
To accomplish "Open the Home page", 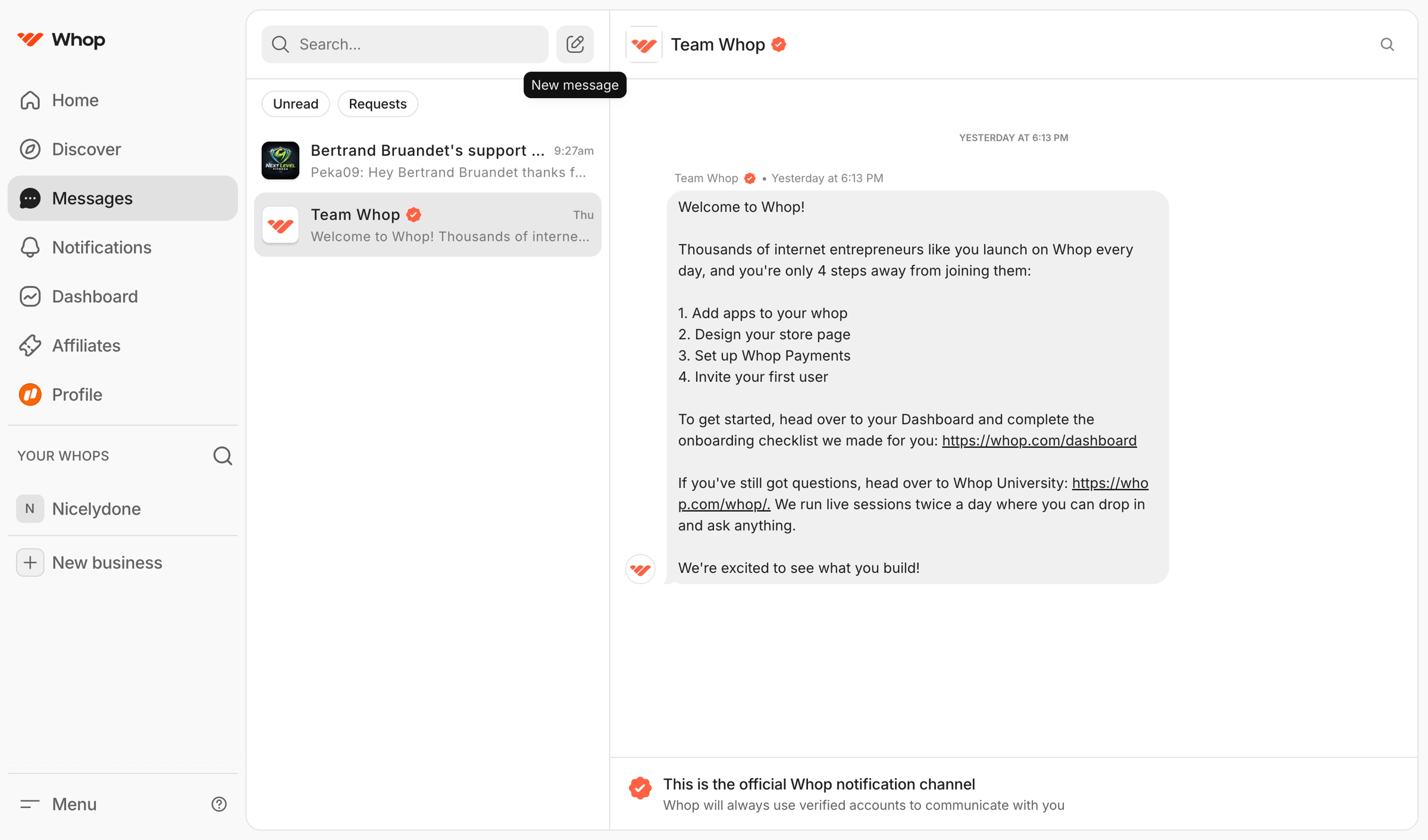I will [x=123, y=100].
